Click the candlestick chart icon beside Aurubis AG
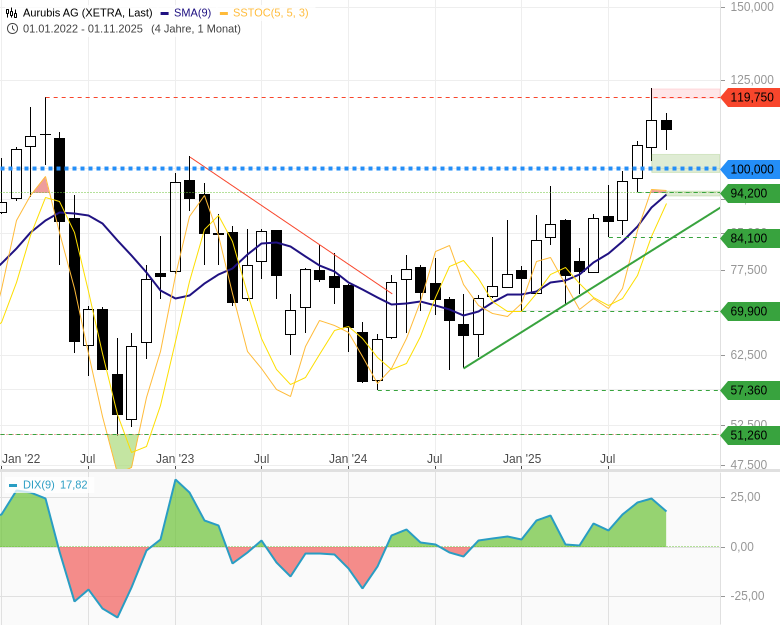The width and height of the screenshot is (780, 625). (12, 13)
